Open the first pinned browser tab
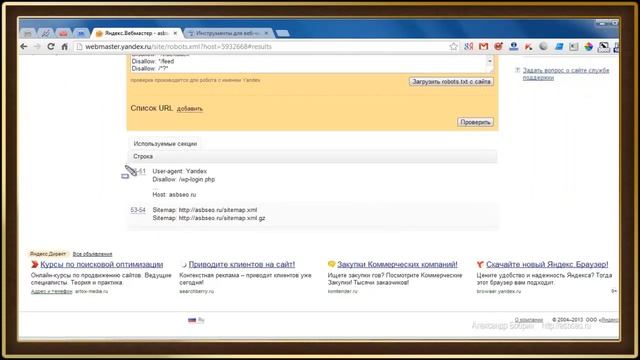The height and width of the screenshot is (360, 640). pos(28,33)
